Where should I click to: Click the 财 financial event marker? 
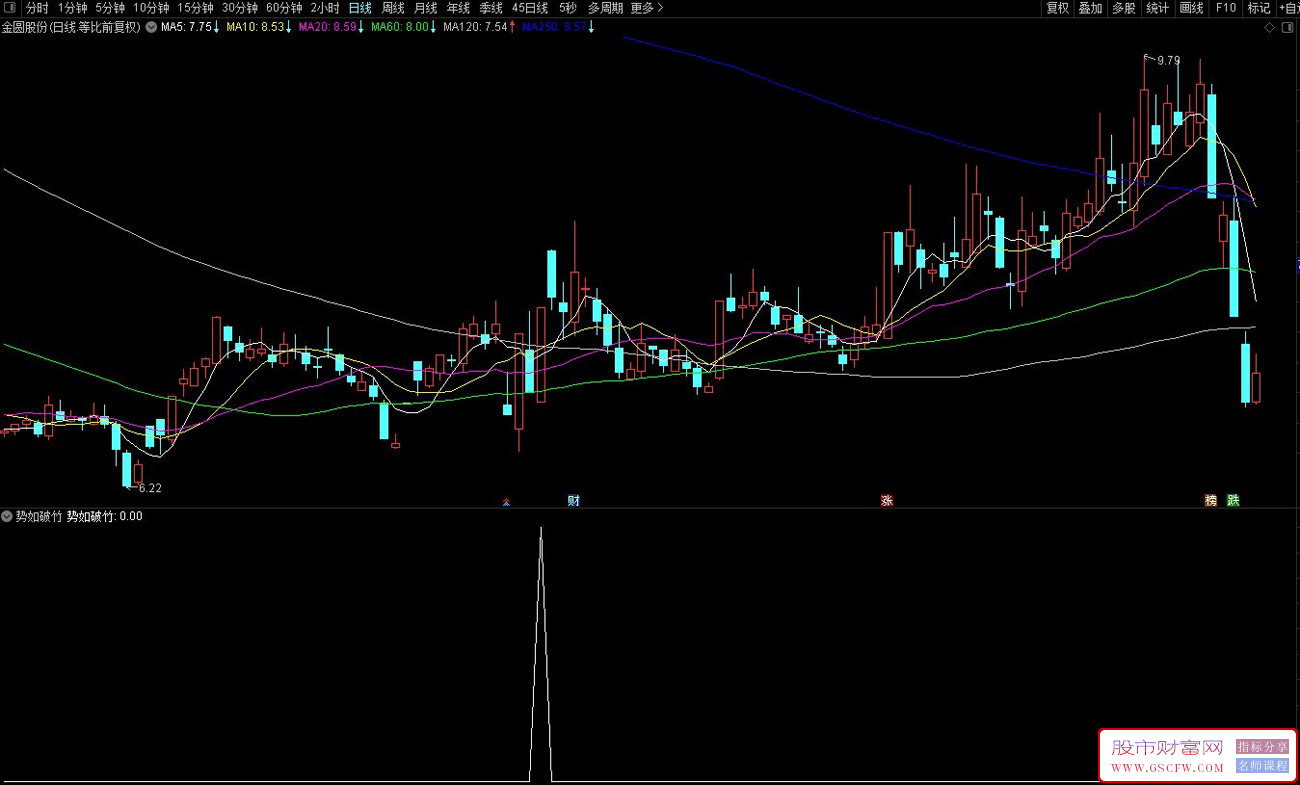(x=573, y=501)
